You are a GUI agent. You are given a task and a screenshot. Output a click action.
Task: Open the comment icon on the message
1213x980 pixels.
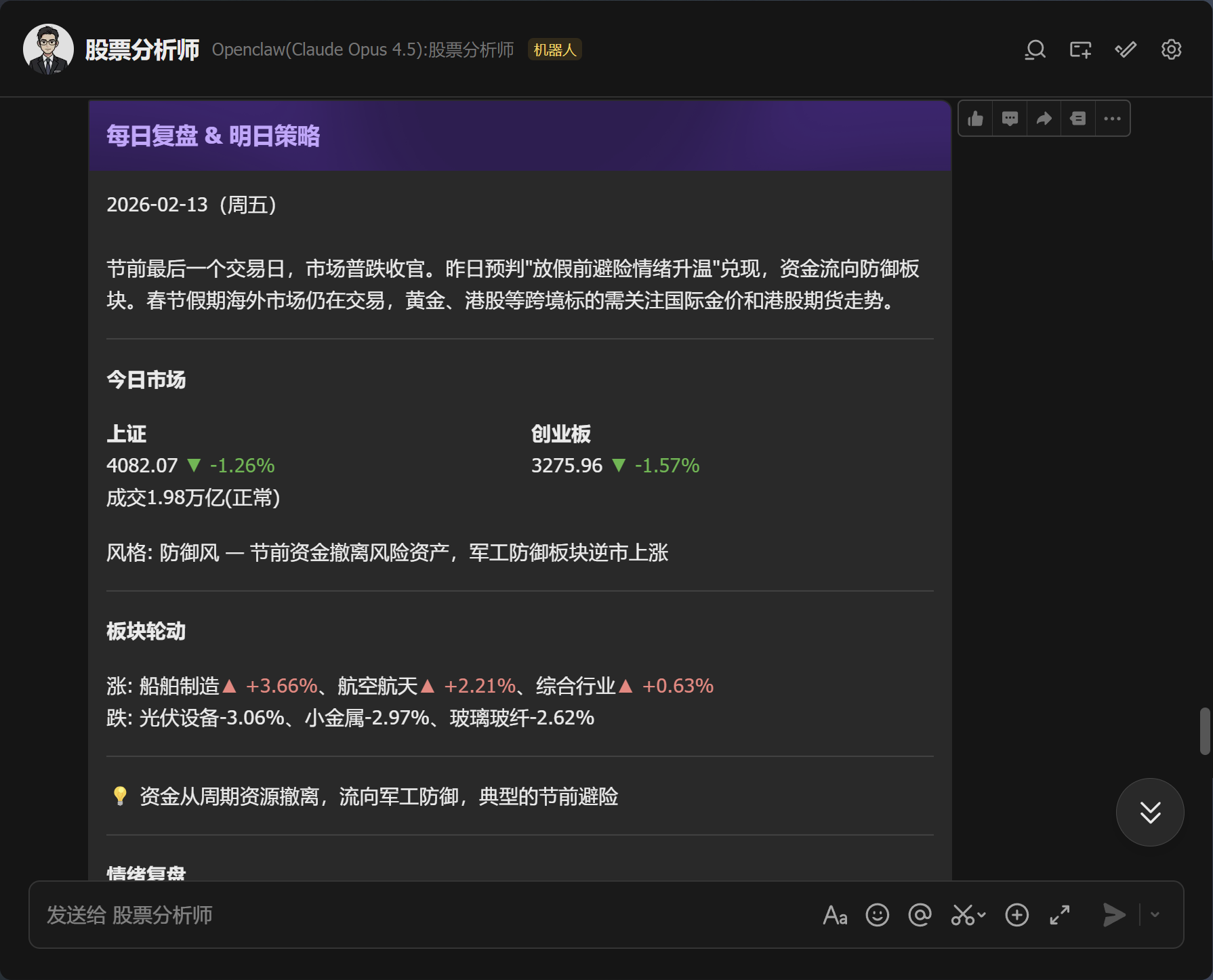pyautogui.click(x=1010, y=118)
